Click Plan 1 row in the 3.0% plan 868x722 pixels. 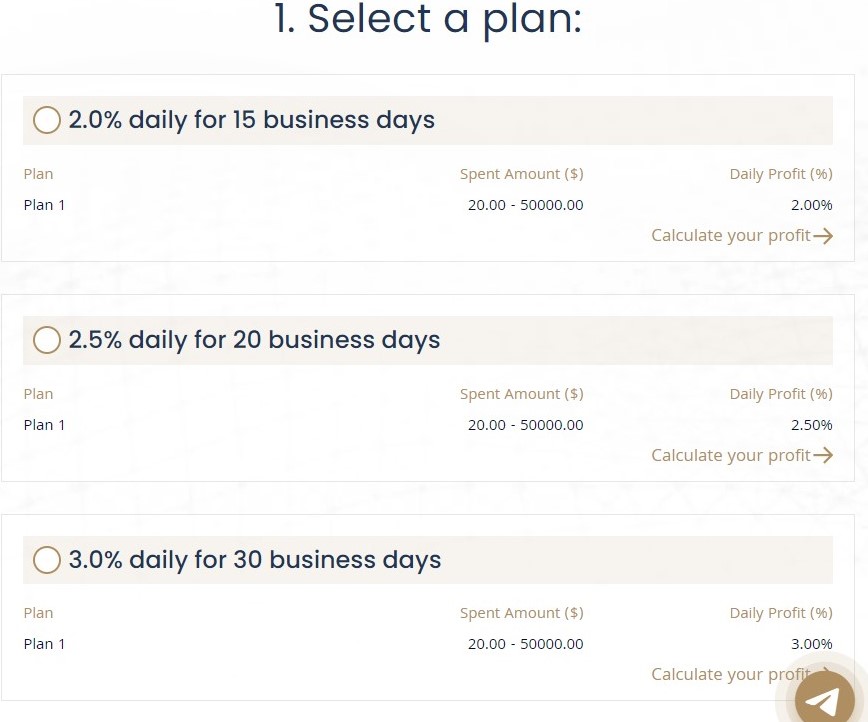[428, 644]
